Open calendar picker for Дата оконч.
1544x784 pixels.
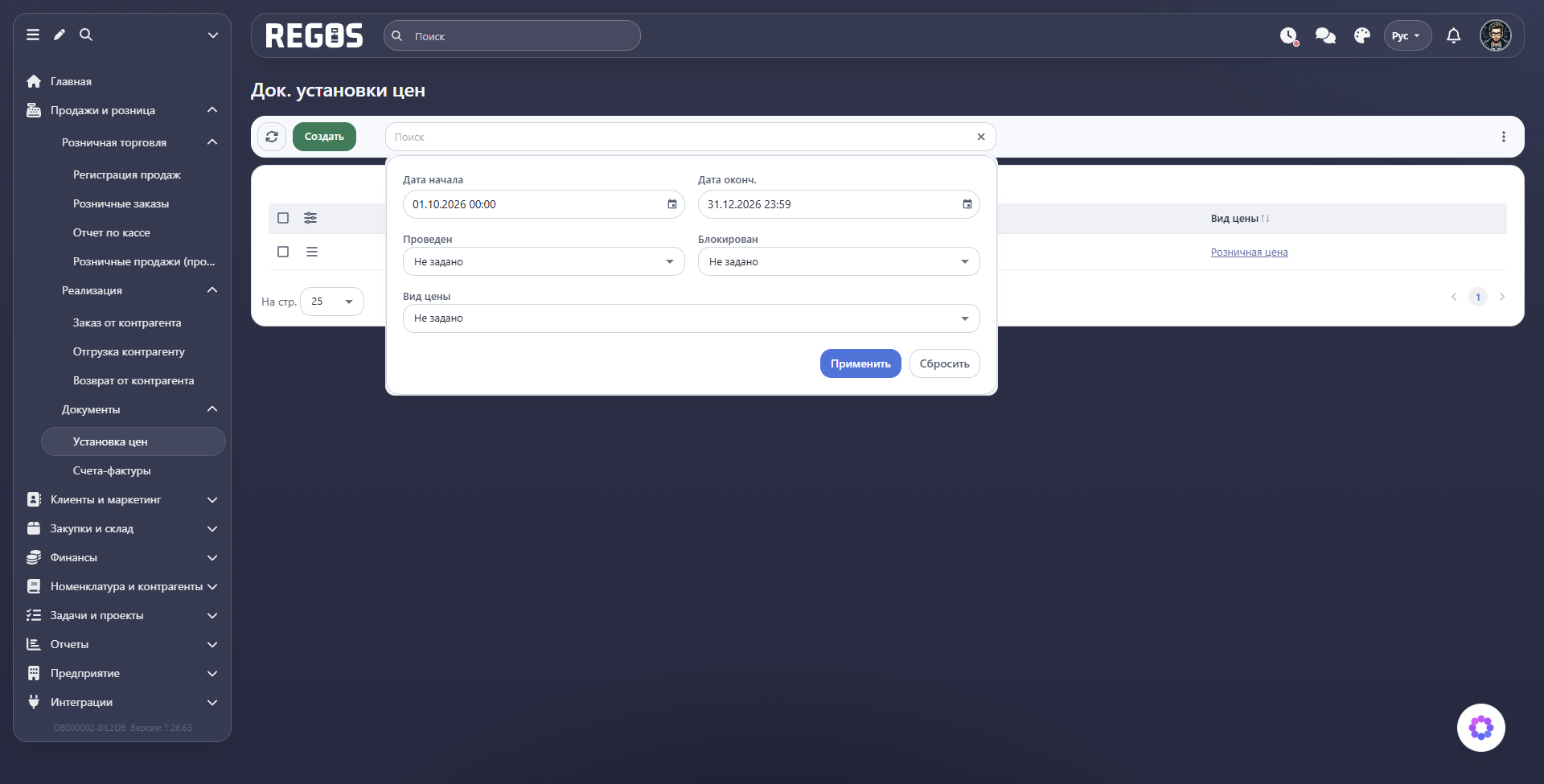tap(967, 204)
